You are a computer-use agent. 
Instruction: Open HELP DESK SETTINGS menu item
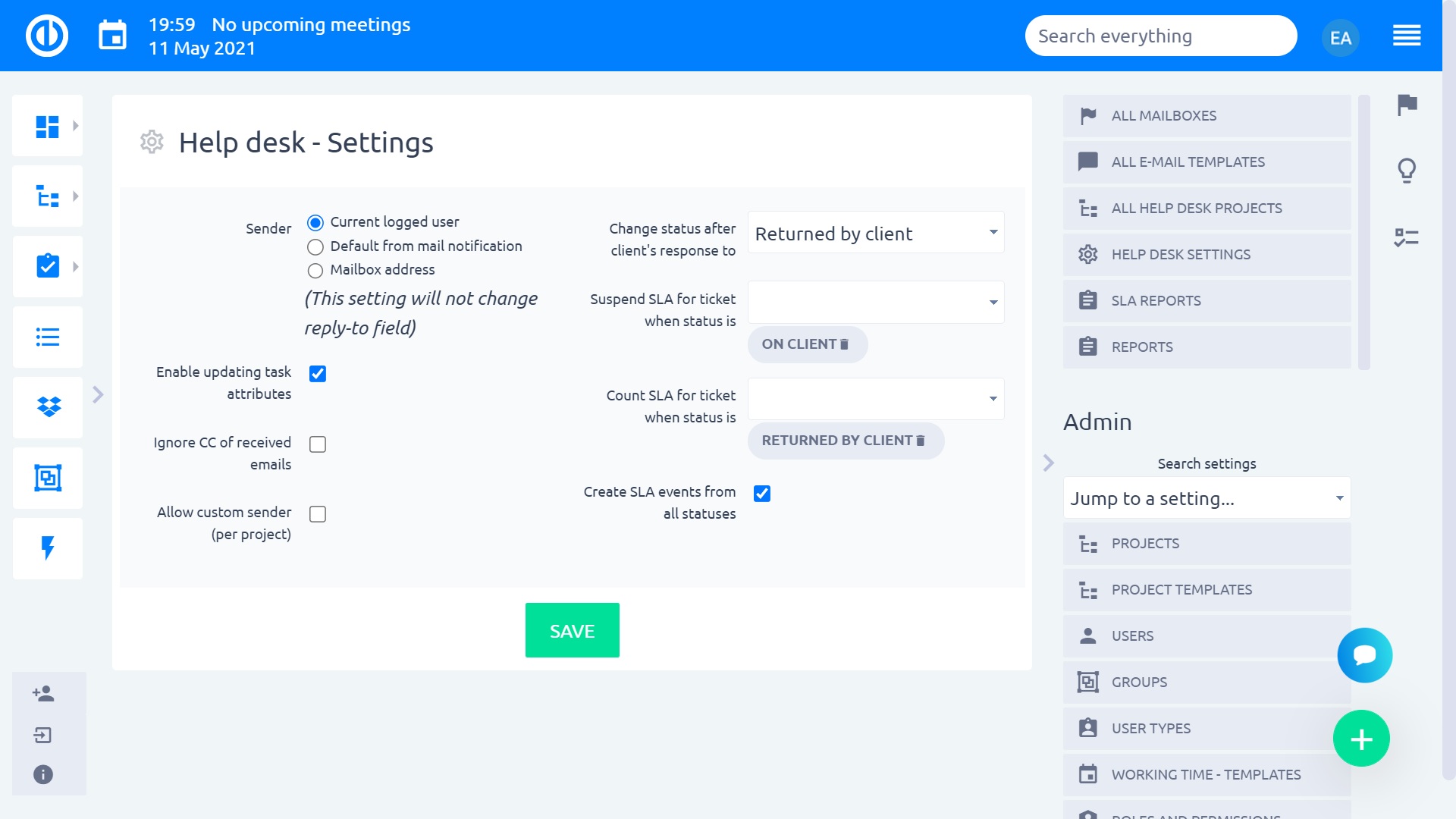(1207, 255)
